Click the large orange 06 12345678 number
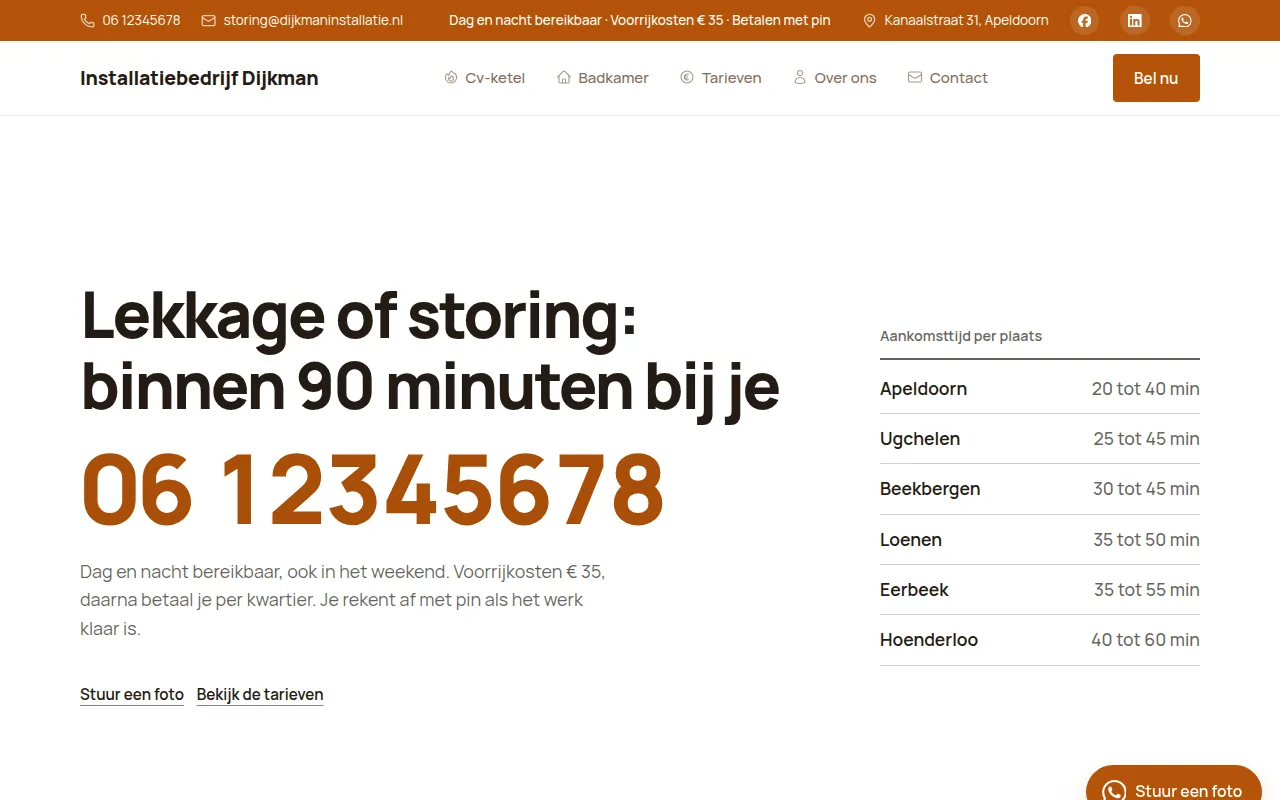The height and width of the screenshot is (800, 1280). tap(372, 489)
